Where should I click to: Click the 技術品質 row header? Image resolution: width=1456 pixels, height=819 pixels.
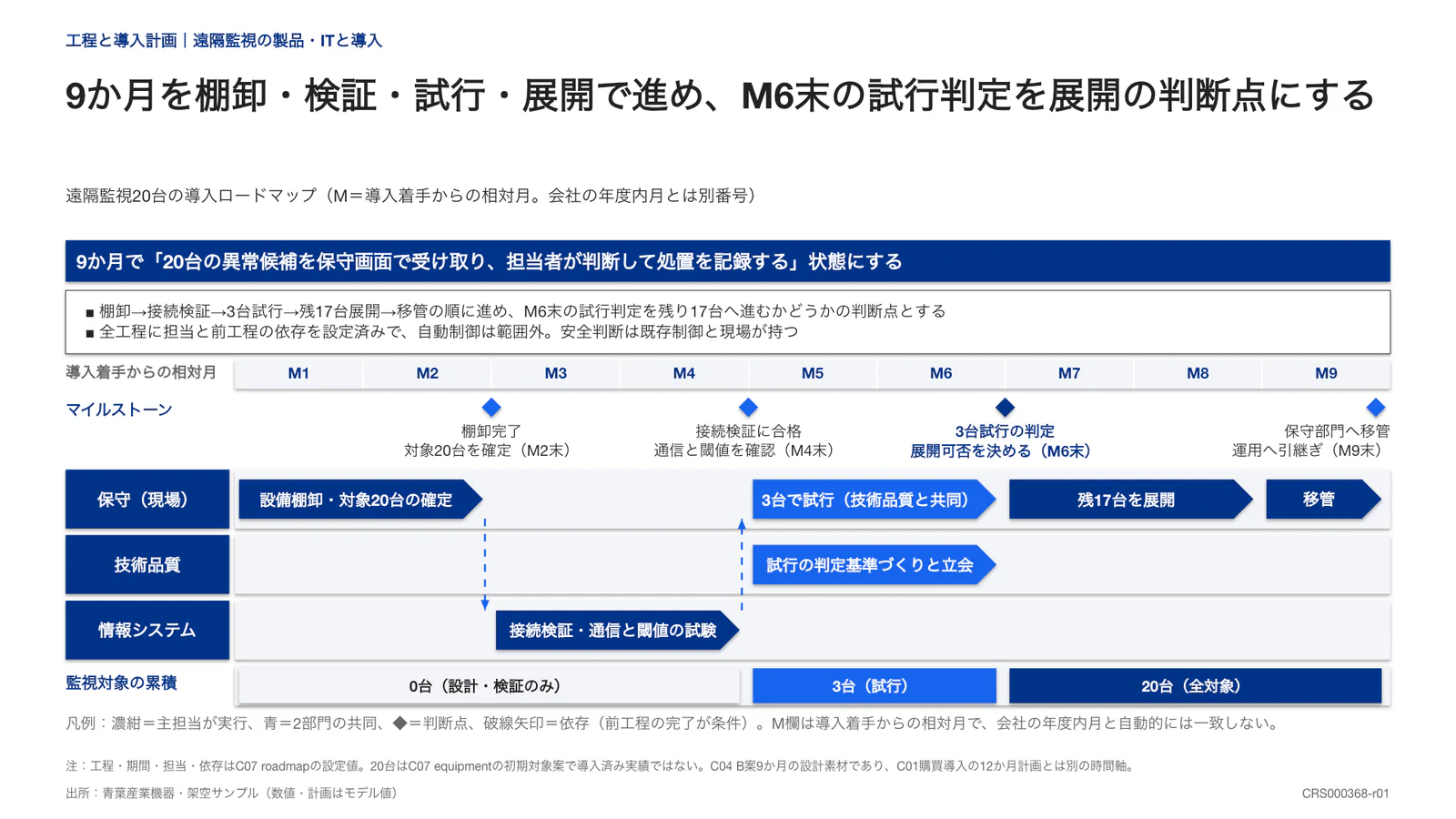(147, 565)
